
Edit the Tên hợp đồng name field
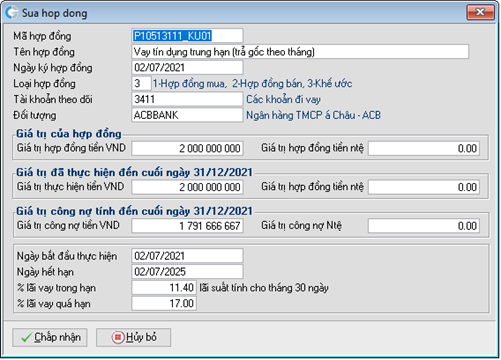click(300, 52)
